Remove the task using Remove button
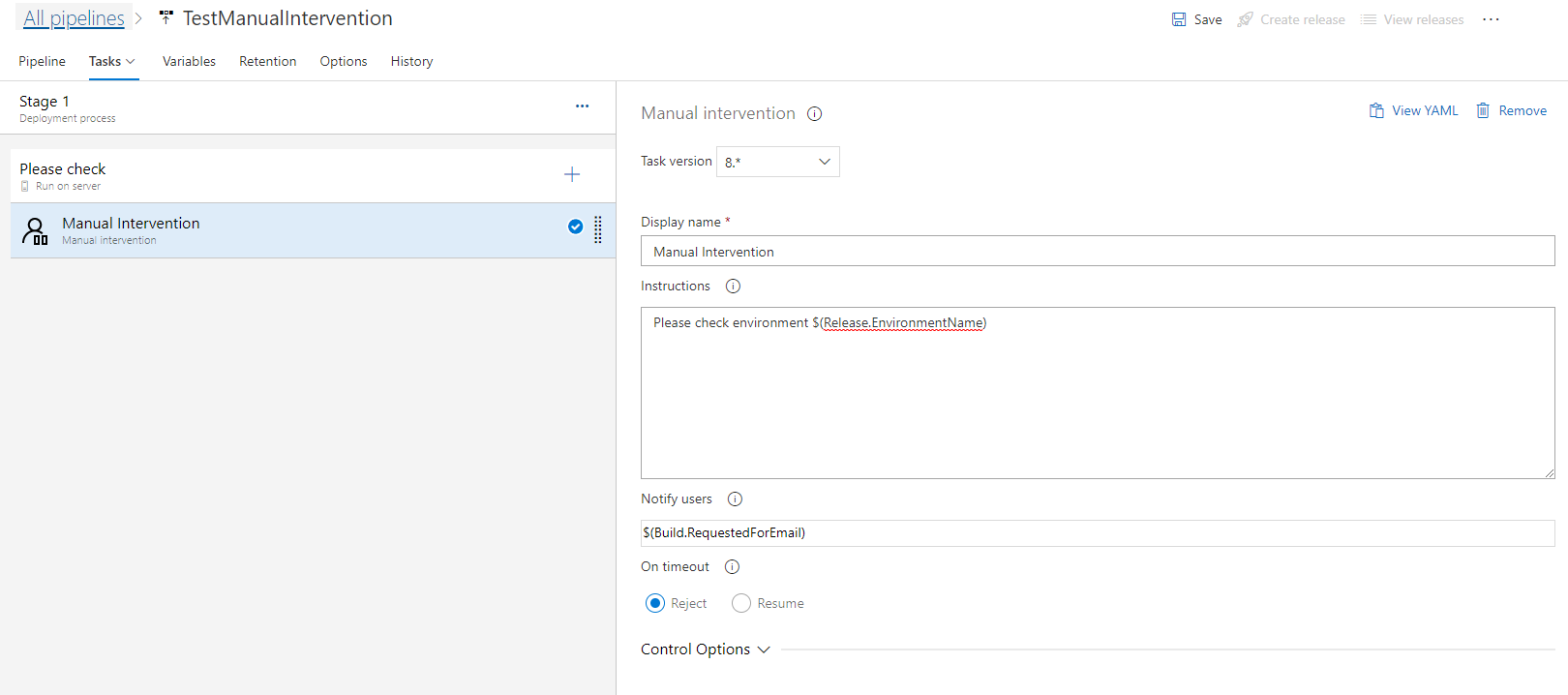The width and height of the screenshot is (1568, 695). pyautogui.click(x=1512, y=111)
